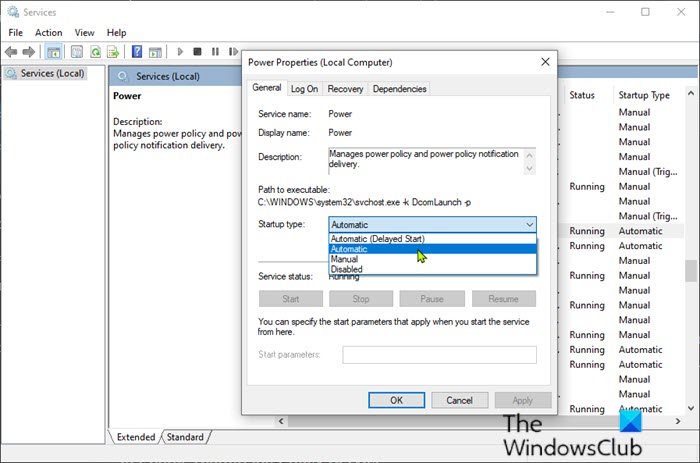Click the services list scroll-up arrow
This screenshot has width=700, height=463.
(691, 93)
